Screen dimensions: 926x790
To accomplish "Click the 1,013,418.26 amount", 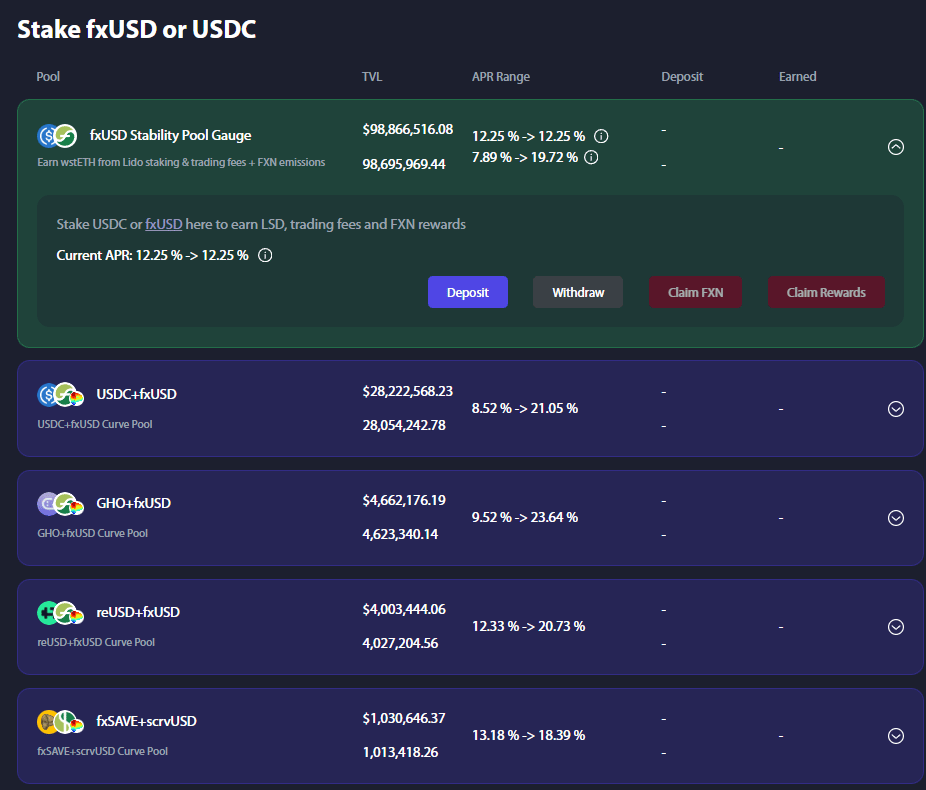I will [400, 752].
